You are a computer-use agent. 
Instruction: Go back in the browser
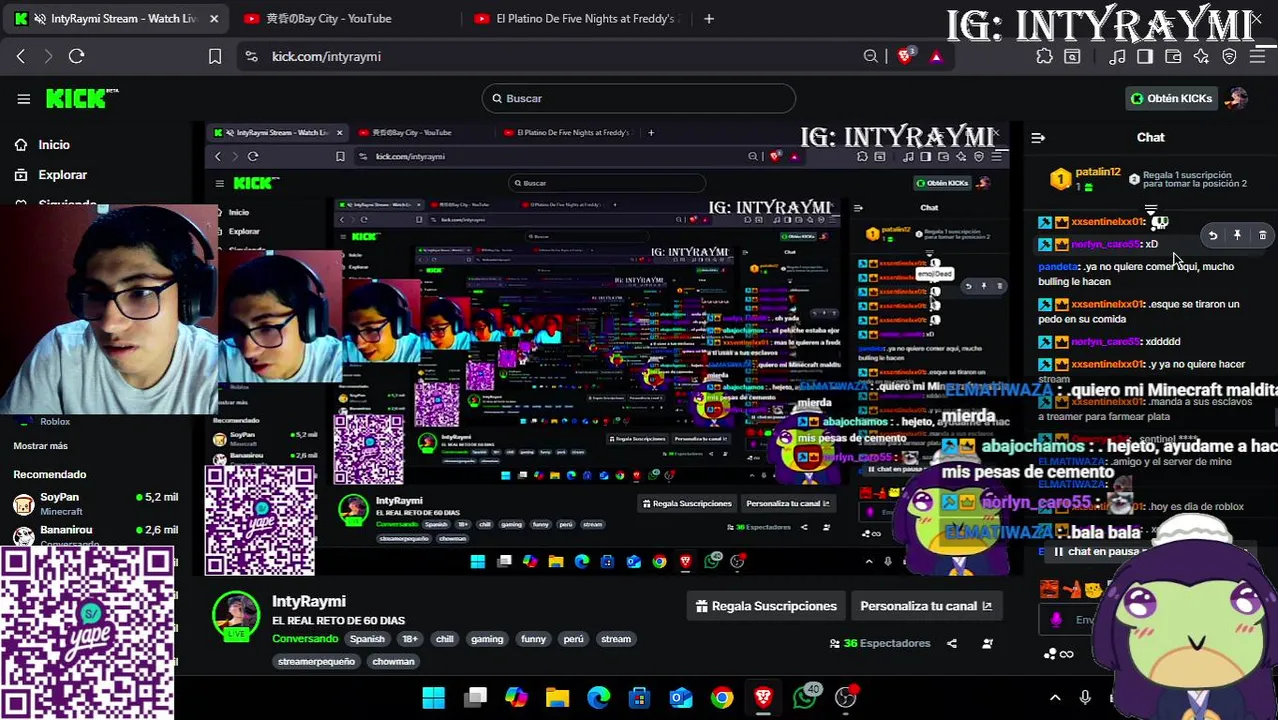(x=21, y=57)
